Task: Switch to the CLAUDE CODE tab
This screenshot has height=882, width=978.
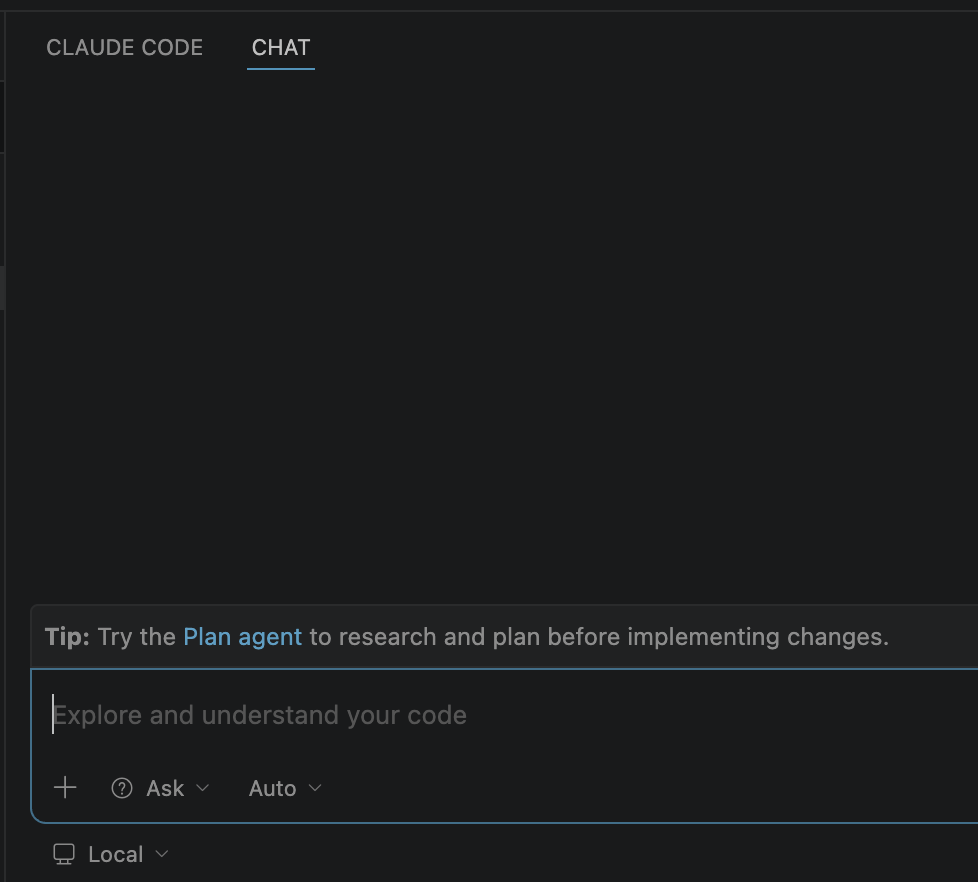Action: (x=125, y=47)
